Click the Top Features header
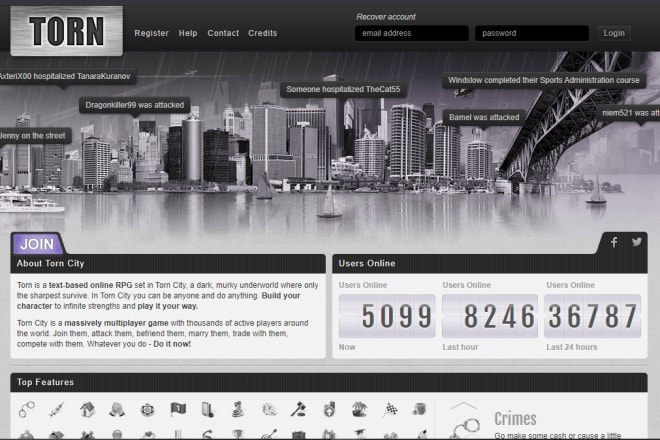This screenshot has height=440, width=660. [329, 382]
